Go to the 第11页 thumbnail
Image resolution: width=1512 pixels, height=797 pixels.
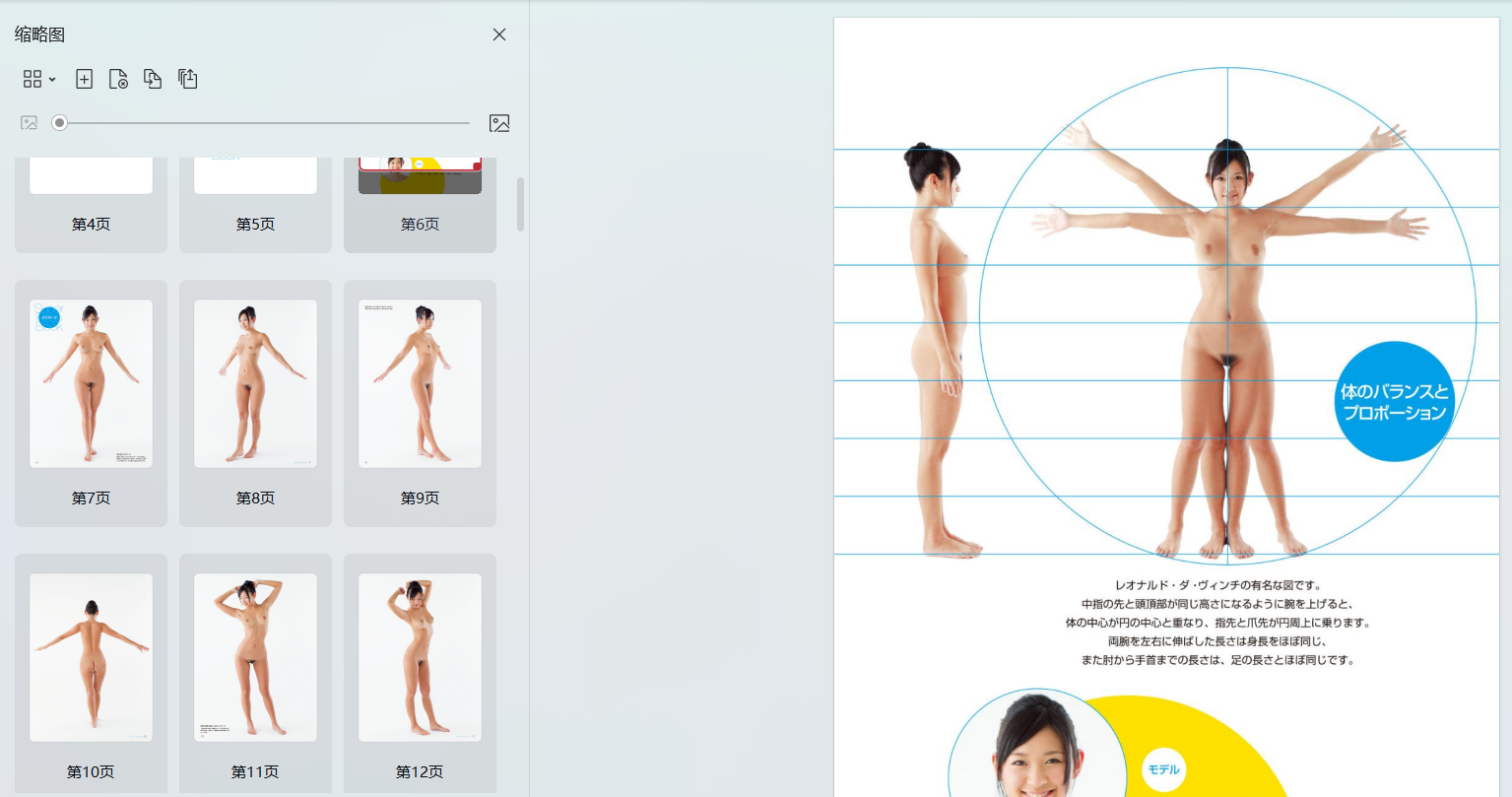tap(255, 657)
